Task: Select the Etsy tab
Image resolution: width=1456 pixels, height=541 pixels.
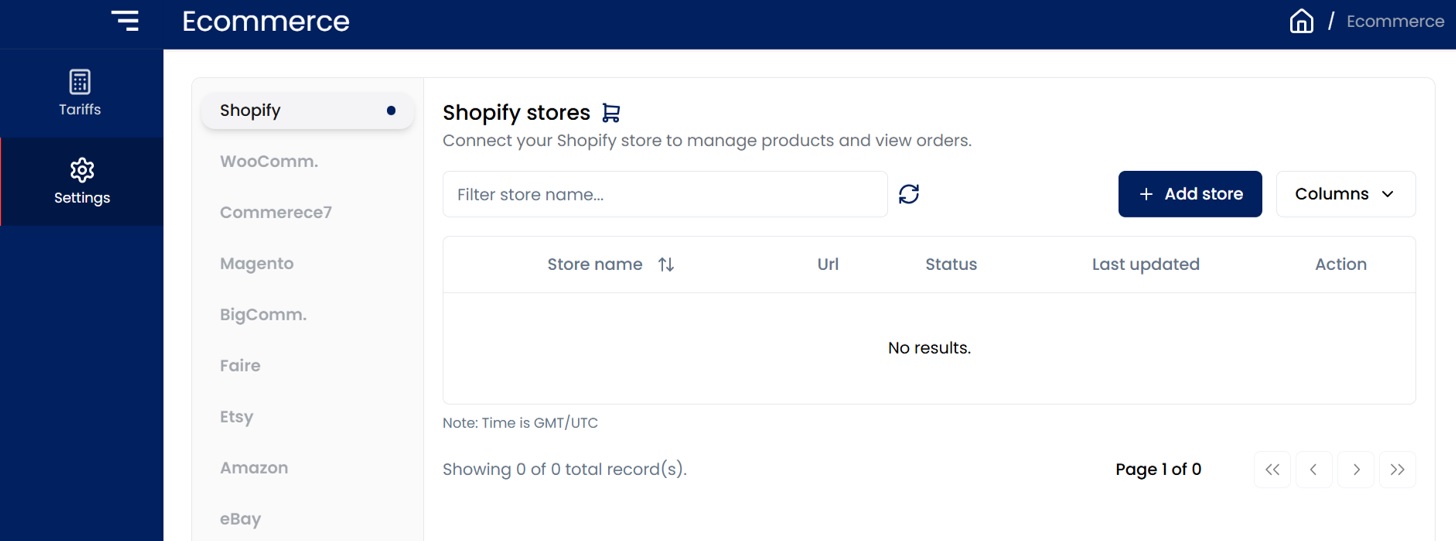Action: point(237,417)
